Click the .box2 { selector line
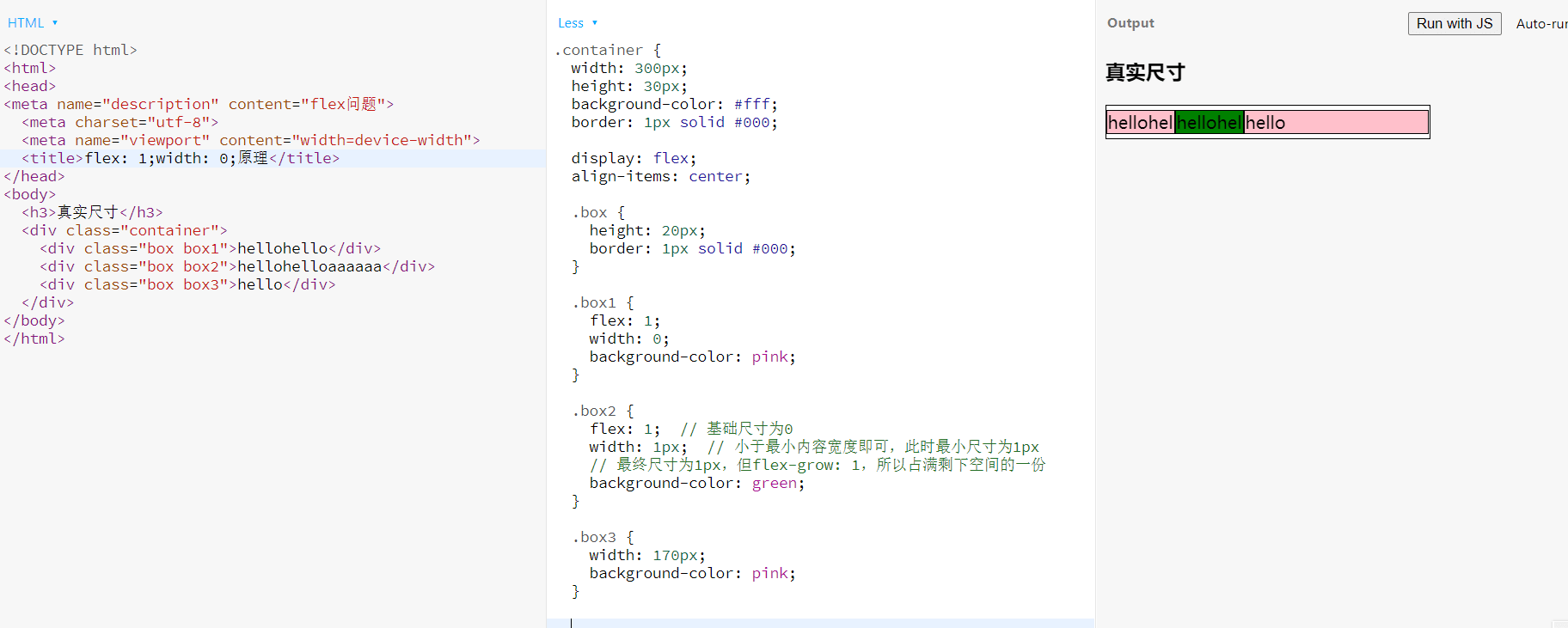Viewport: 1568px width, 628px height. point(603,411)
